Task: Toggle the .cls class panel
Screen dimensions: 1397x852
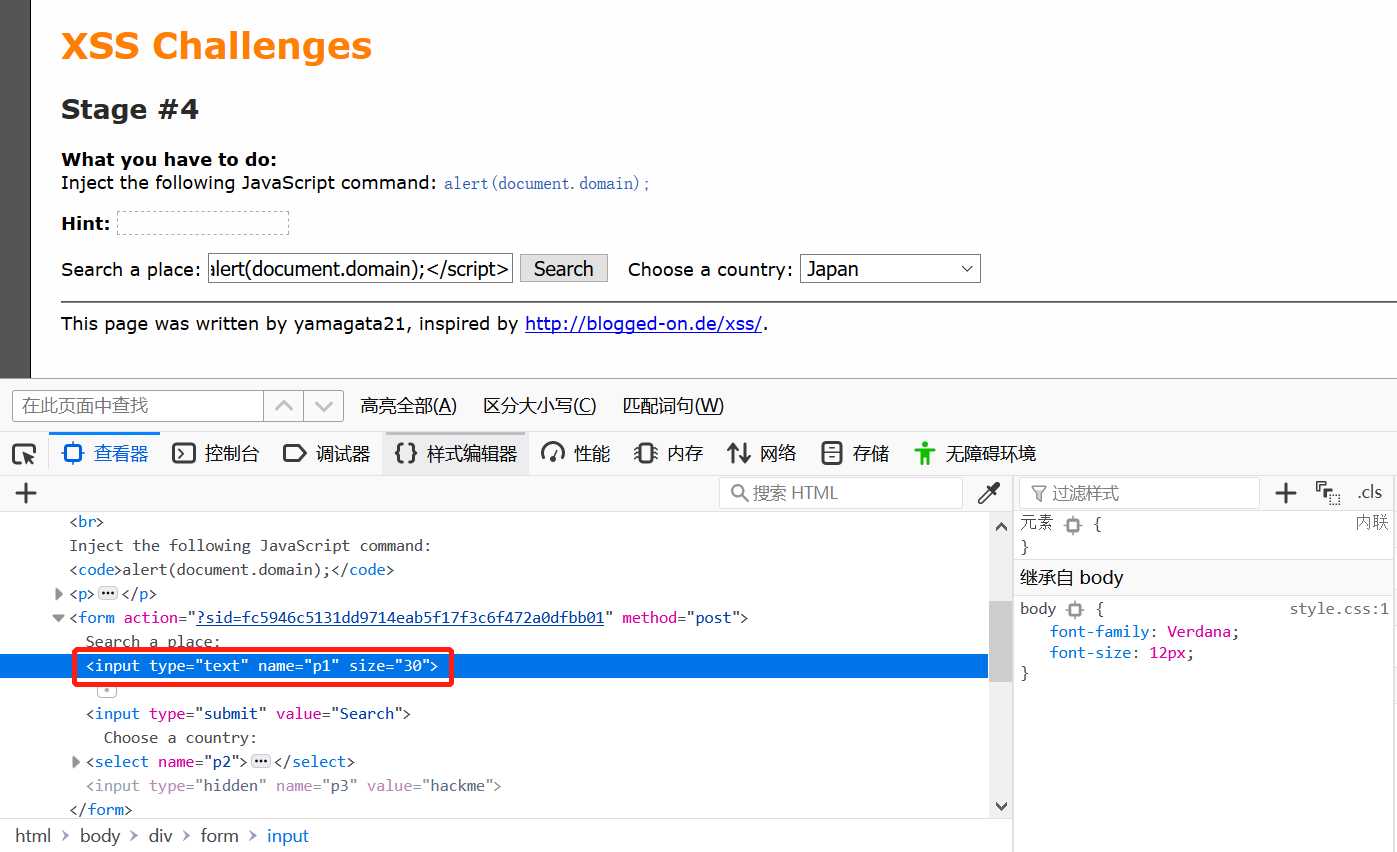Action: [1370, 492]
